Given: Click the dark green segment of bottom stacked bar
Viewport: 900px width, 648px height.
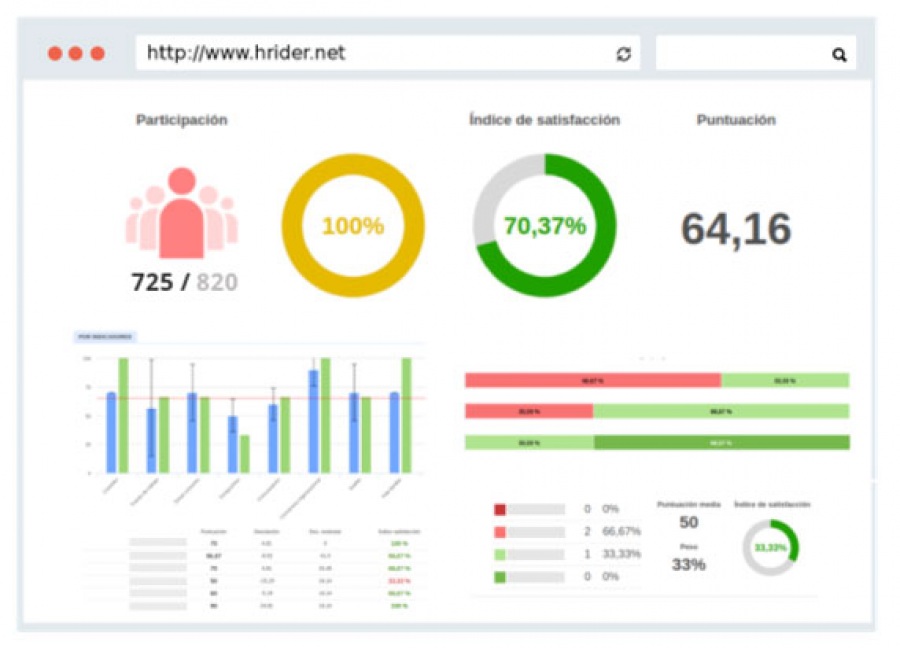Looking at the screenshot, I should tap(721, 443).
